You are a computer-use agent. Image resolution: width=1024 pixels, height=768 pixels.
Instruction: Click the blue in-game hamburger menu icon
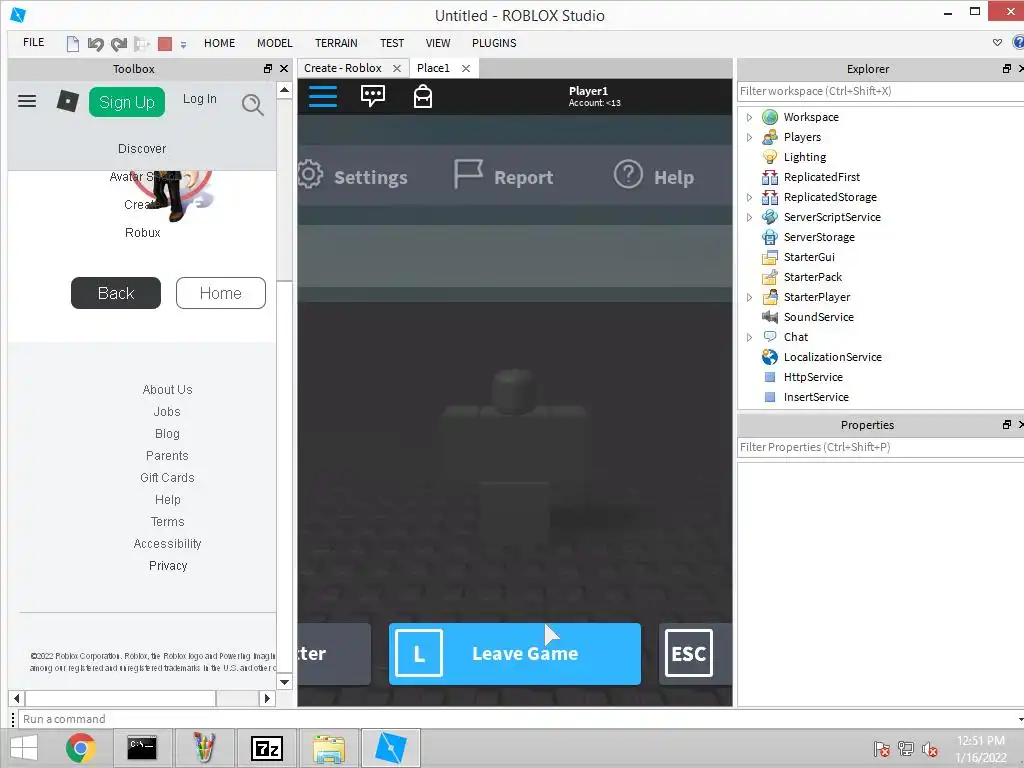tap(323, 97)
